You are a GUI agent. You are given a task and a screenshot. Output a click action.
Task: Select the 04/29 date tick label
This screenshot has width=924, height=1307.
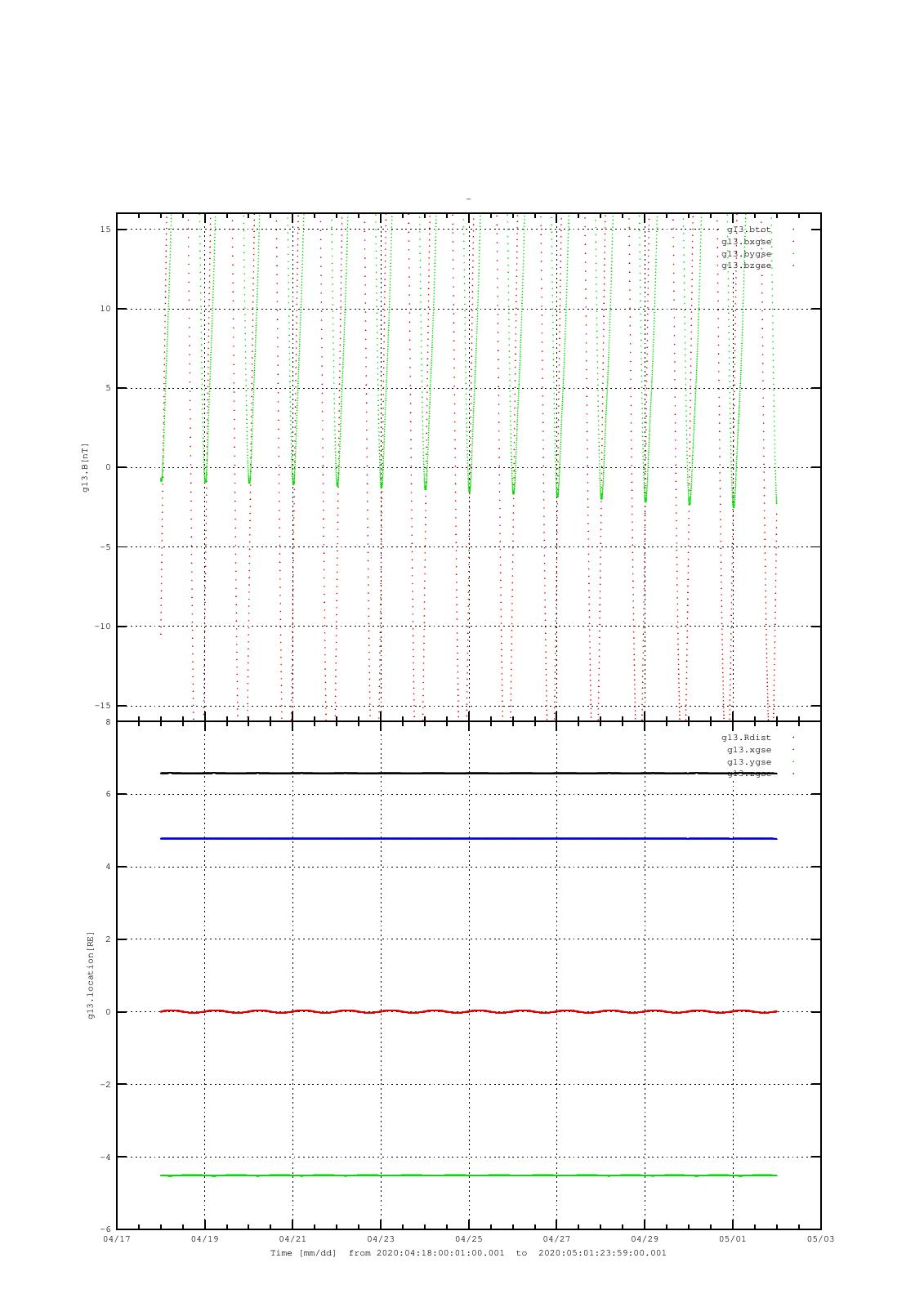645,1239
